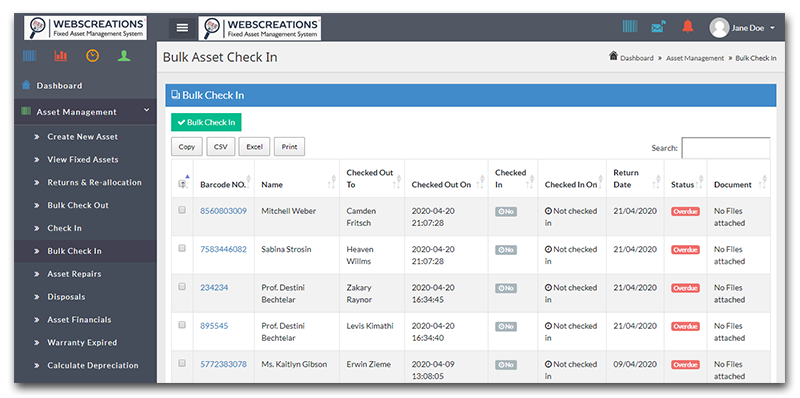Sort by Checked Out To column
This screenshot has height=398, width=800.
tap(372, 179)
